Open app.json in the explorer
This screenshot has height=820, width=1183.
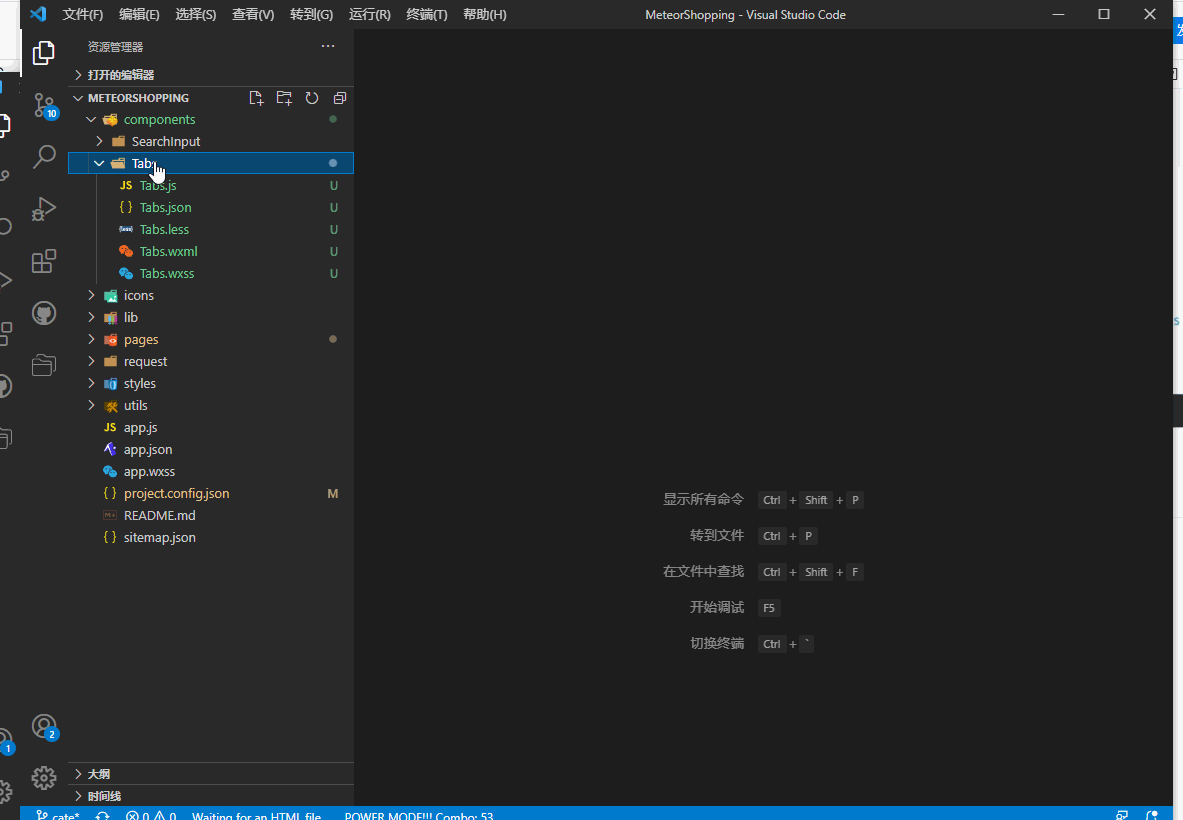point(210,450)
